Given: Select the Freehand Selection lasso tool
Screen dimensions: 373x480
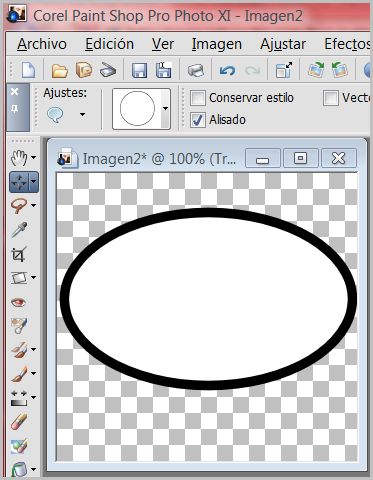Looking at the screenshot, I should pyautogui.click(x=19, y=206).
